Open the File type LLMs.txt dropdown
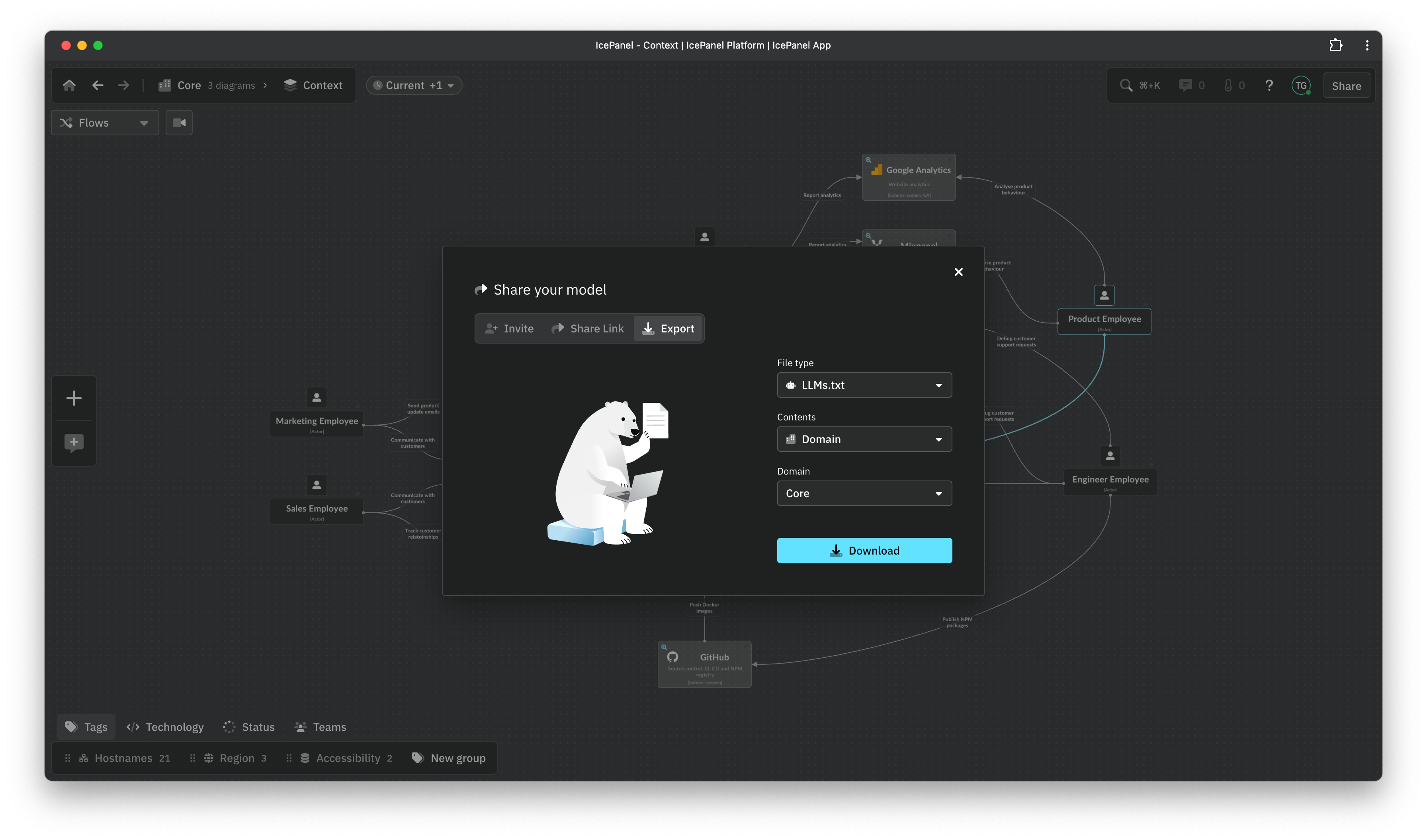The image size is (1427, 840). [x=864, y=385]
